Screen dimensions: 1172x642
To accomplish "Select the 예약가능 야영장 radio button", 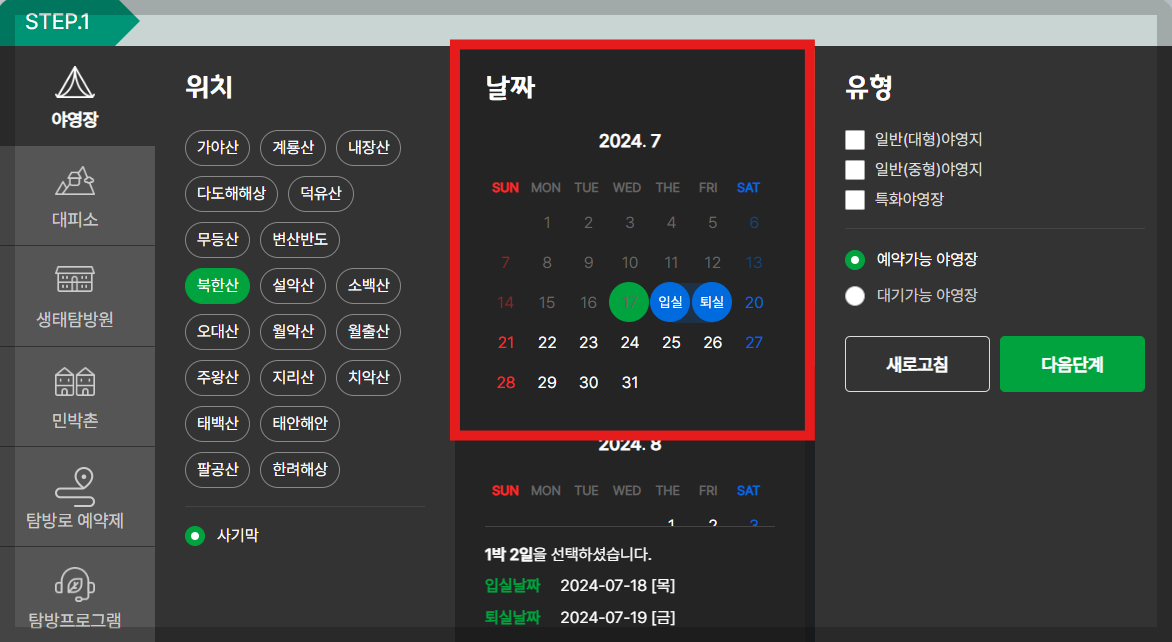I will point(855,259).
